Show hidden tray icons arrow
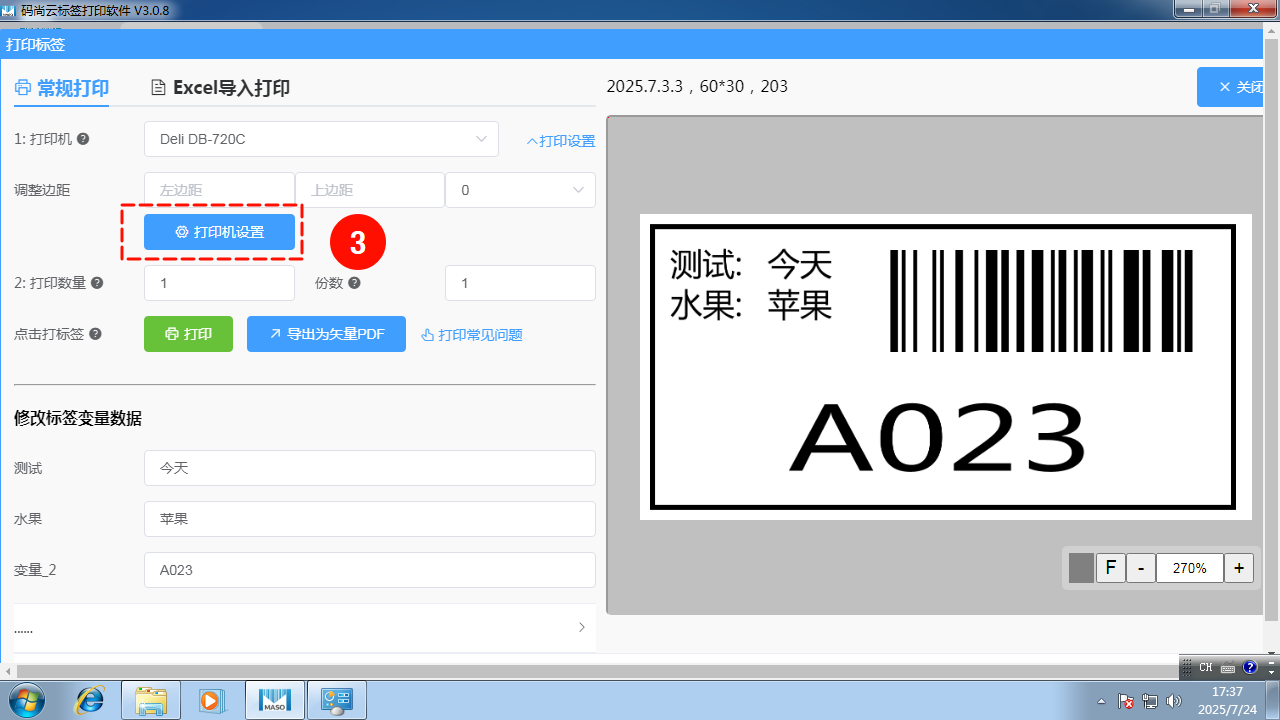 (x=1101, y=701)
